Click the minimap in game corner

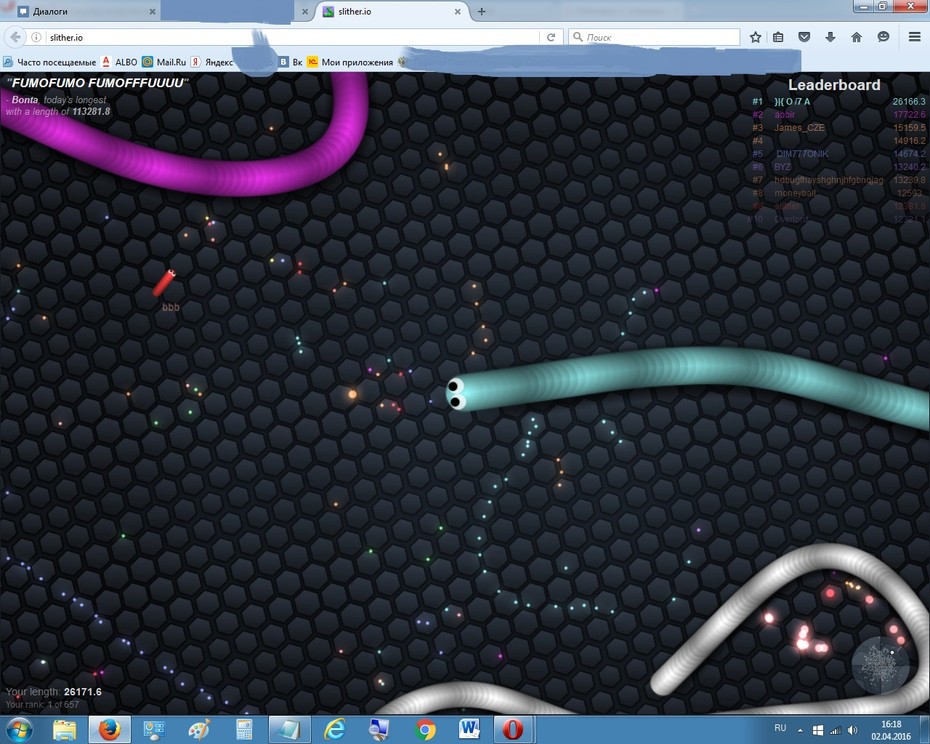880,664
